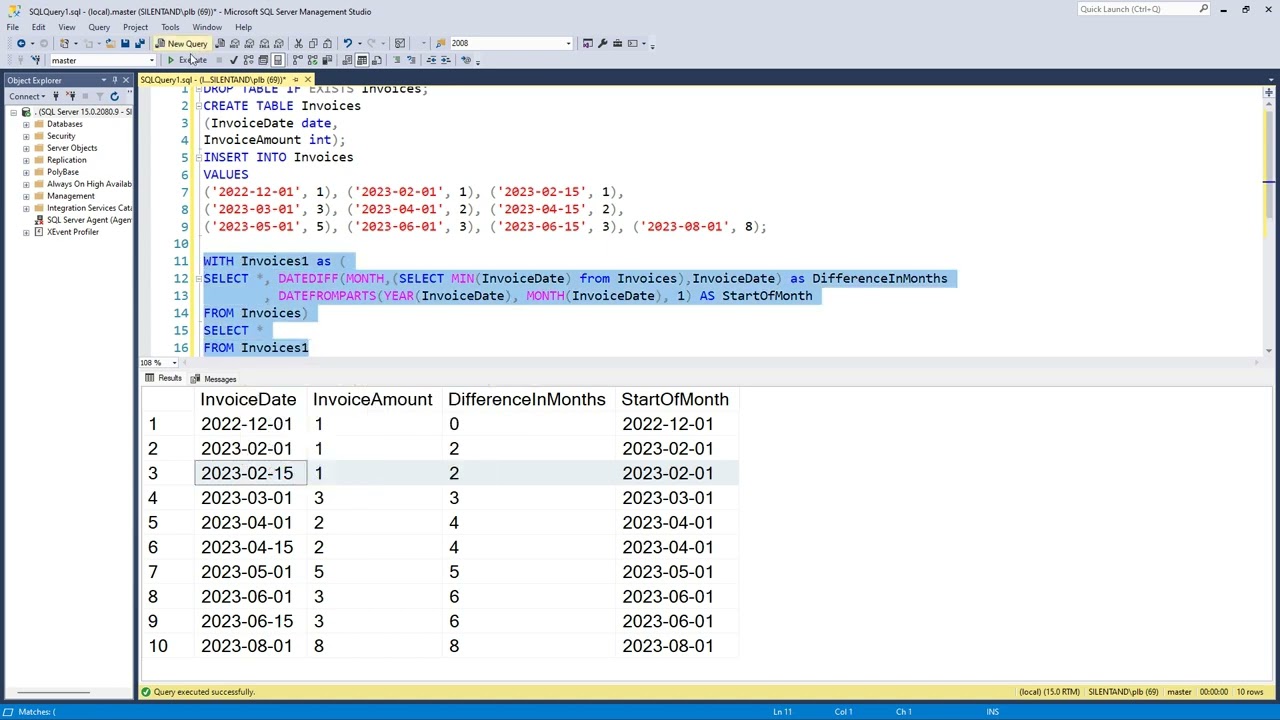Viewport: 1280px width, 720px height.
Task: Click the Save icon in the toolbar
Action: [124, 43]
